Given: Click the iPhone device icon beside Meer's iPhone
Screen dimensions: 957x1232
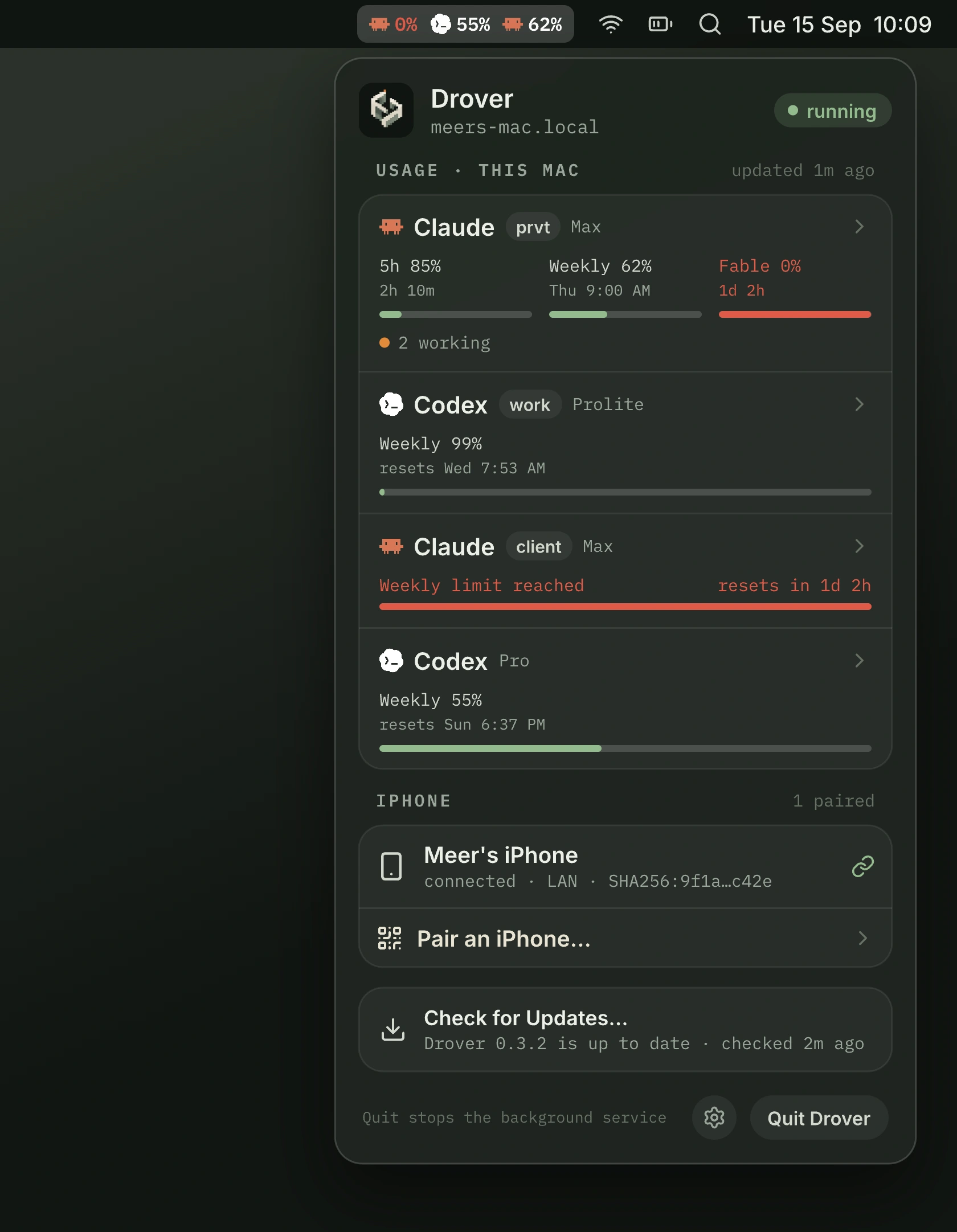Looking at the screenshot, I should tap(391, 866).
